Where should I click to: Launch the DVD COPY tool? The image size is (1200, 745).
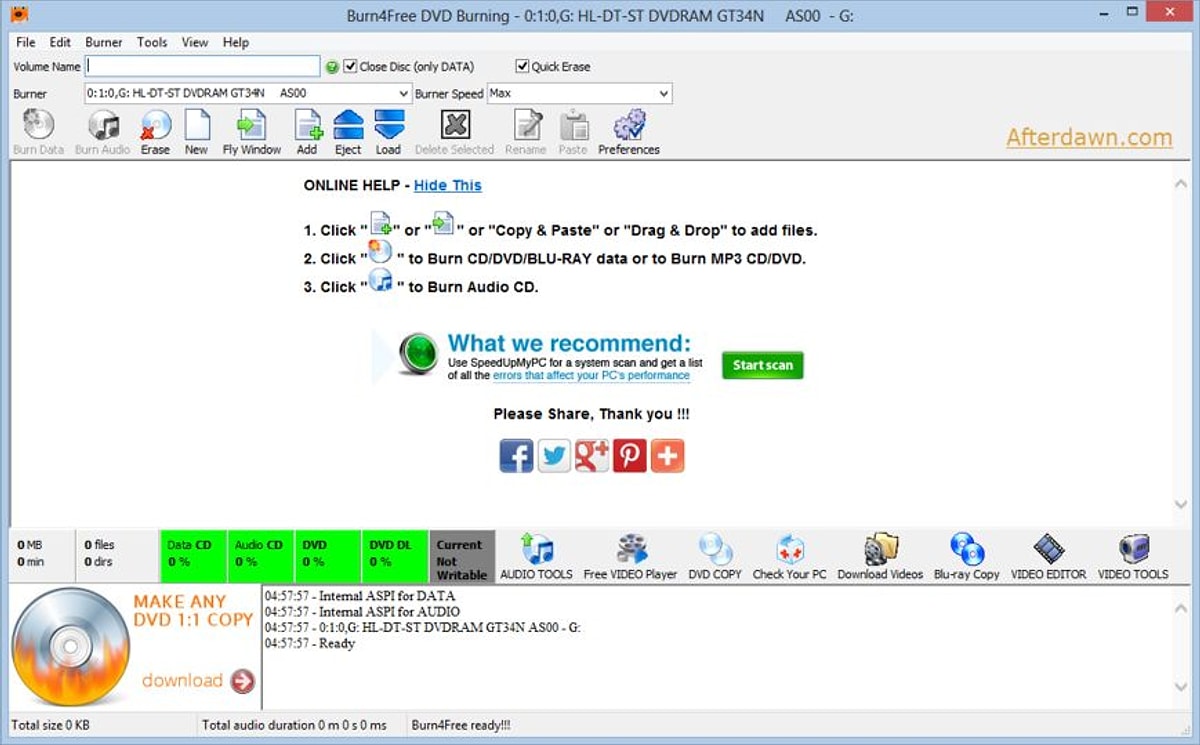tap(715, 555)
